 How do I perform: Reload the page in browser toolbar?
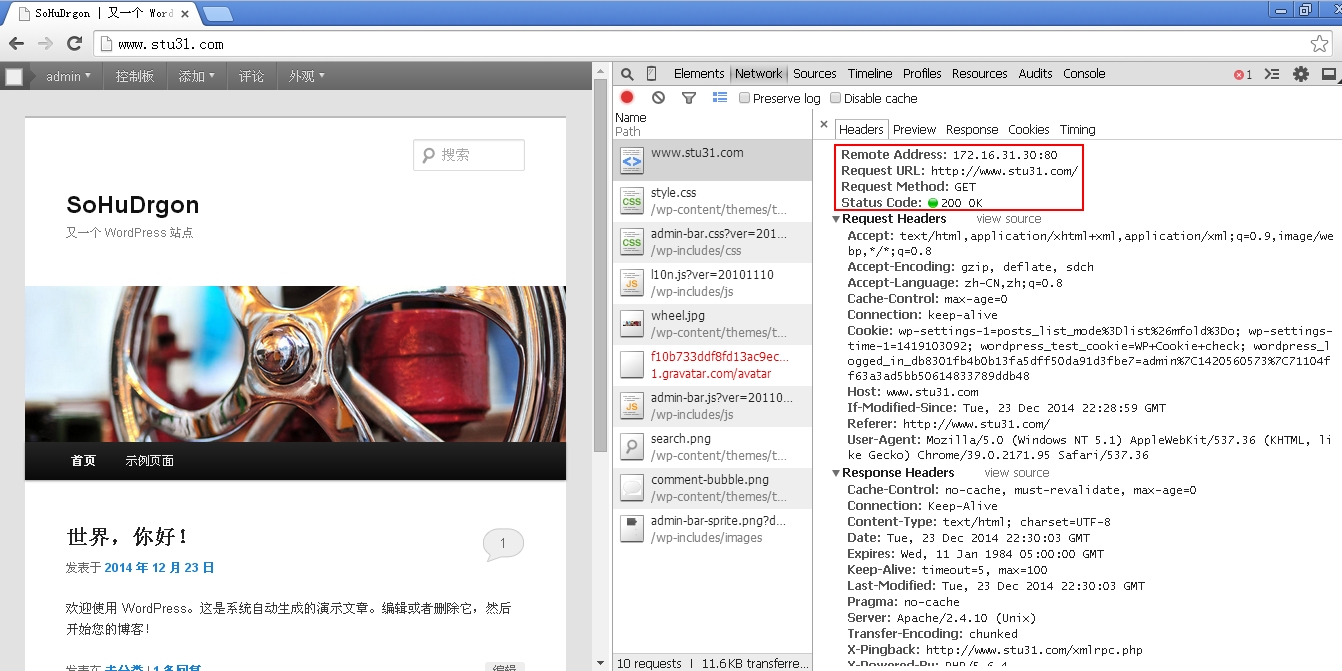point(74,43)
